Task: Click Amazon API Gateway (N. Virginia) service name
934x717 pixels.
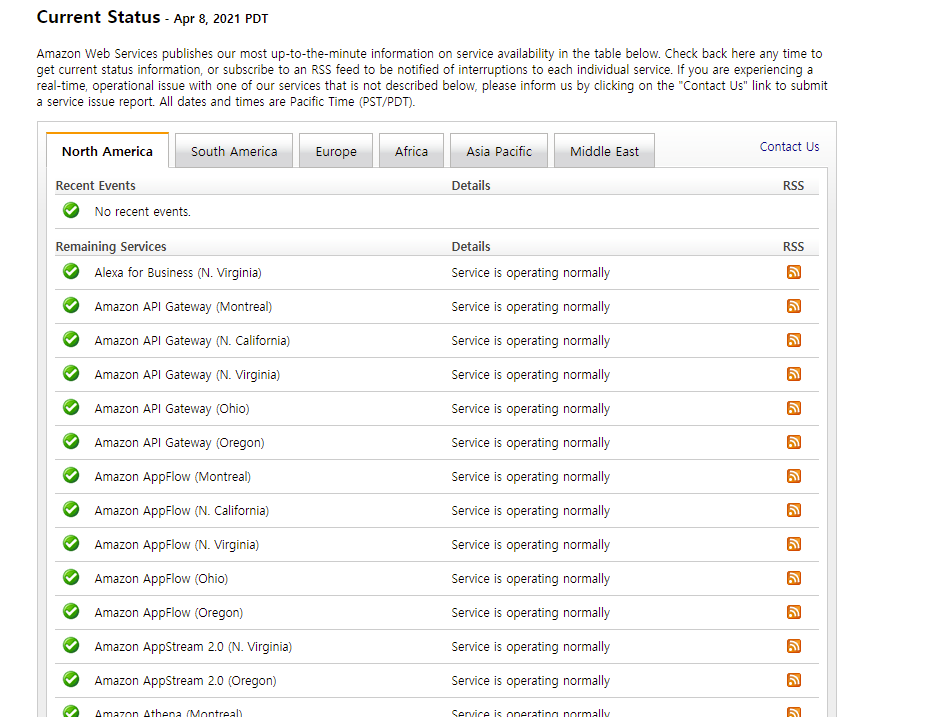Action: coord(187,375)
